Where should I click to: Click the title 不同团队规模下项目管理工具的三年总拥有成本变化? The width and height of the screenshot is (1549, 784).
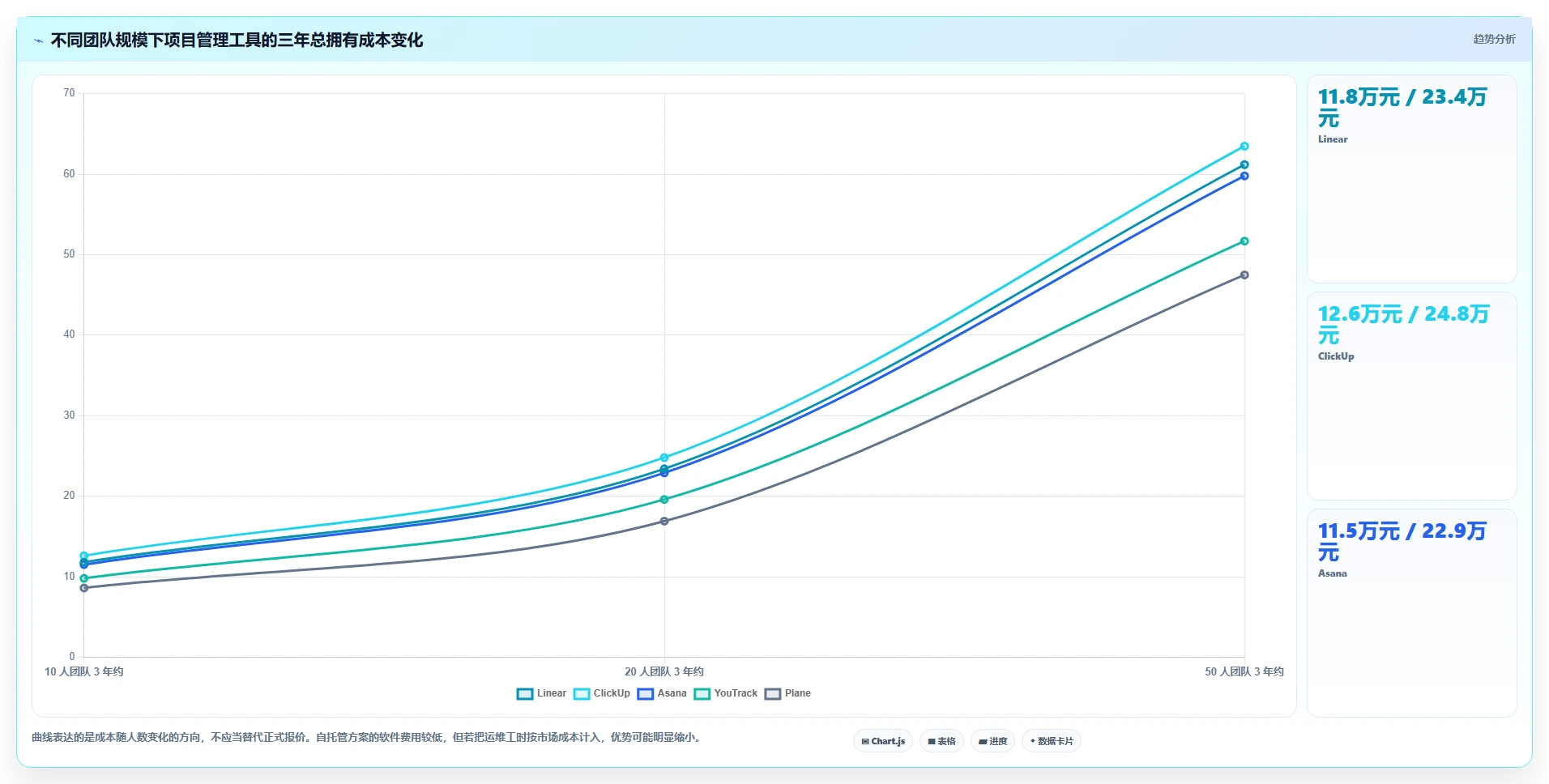pos(237,40)
